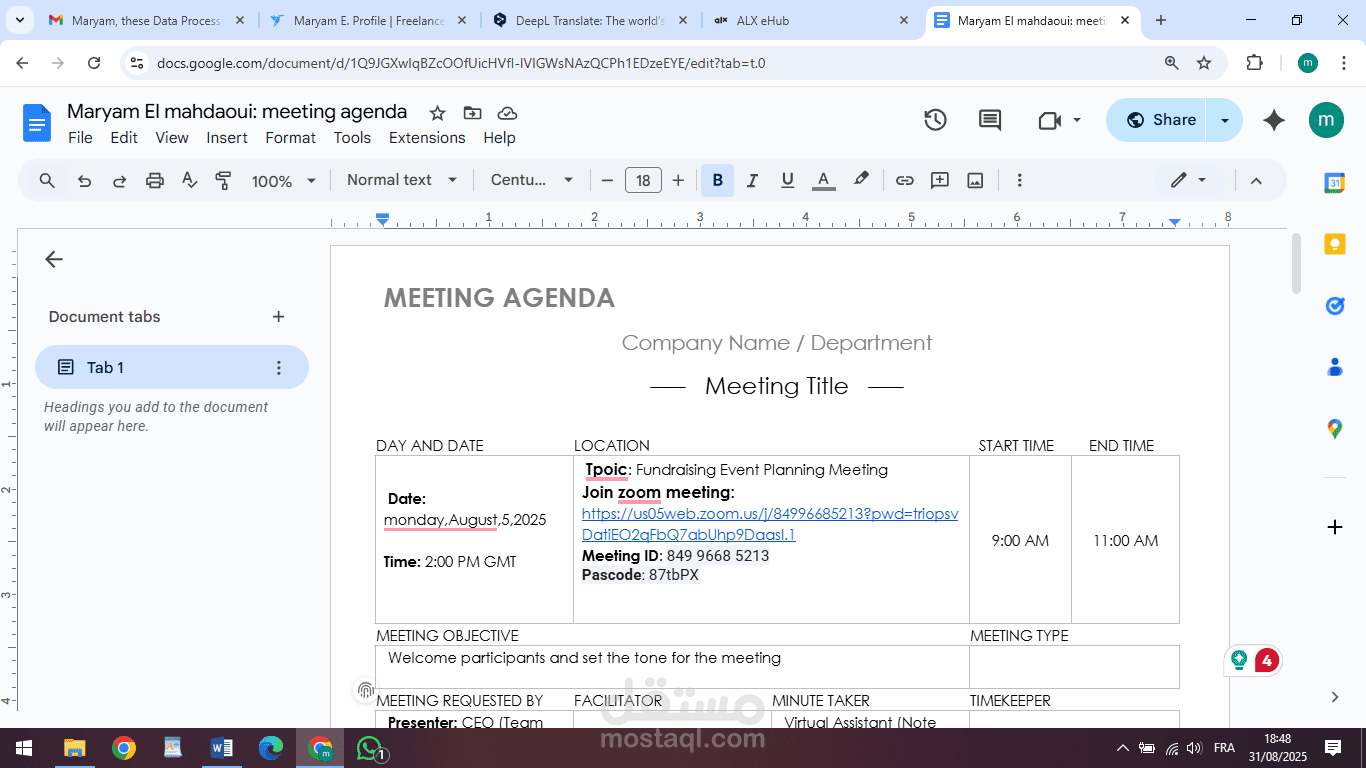Open the font family dropdown

tap(532, 180)
